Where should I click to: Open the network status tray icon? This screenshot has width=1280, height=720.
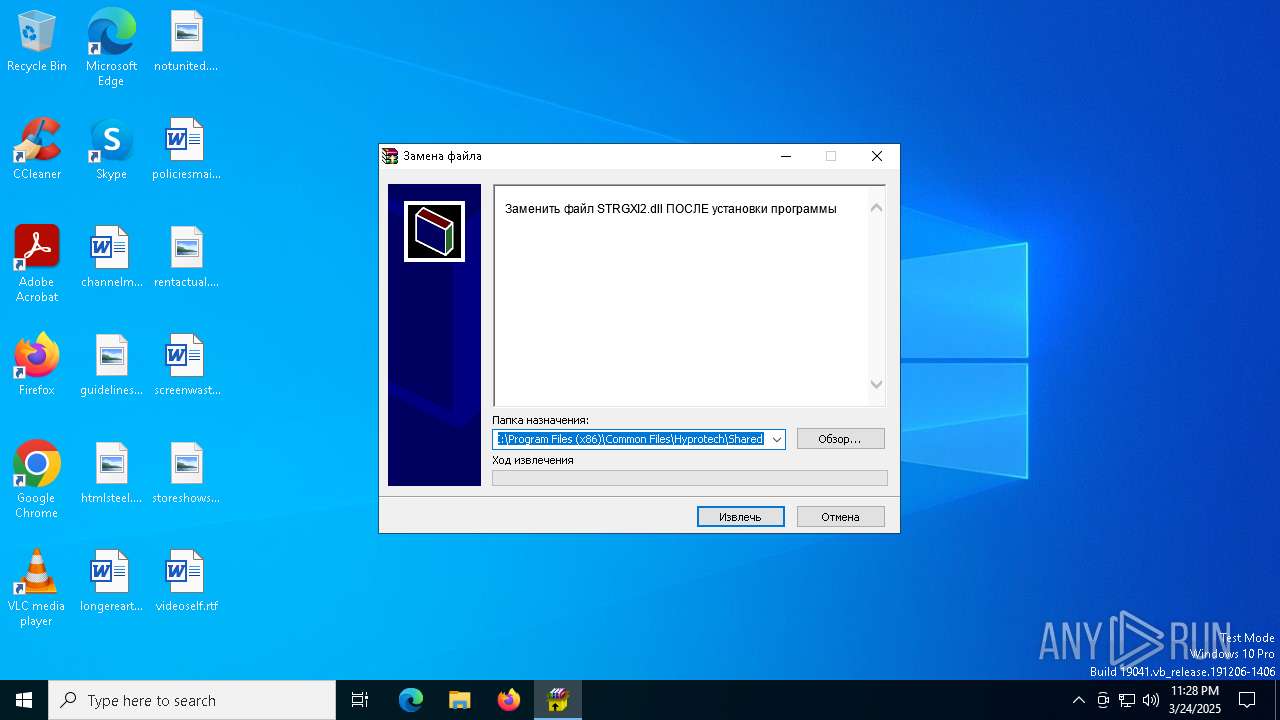tap(1127, 700)
